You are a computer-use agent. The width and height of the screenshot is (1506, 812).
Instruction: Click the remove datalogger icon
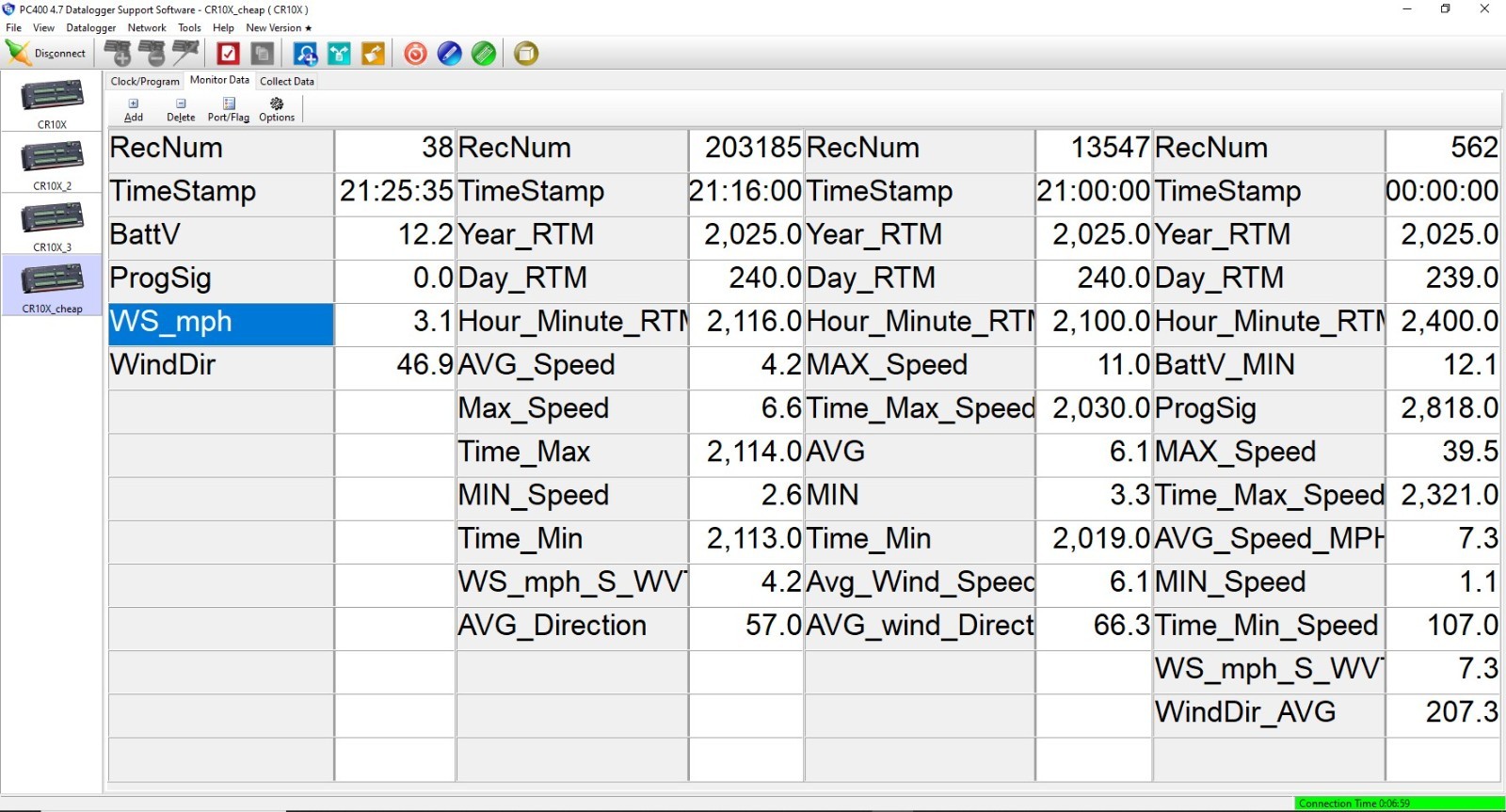coord(152,54)
